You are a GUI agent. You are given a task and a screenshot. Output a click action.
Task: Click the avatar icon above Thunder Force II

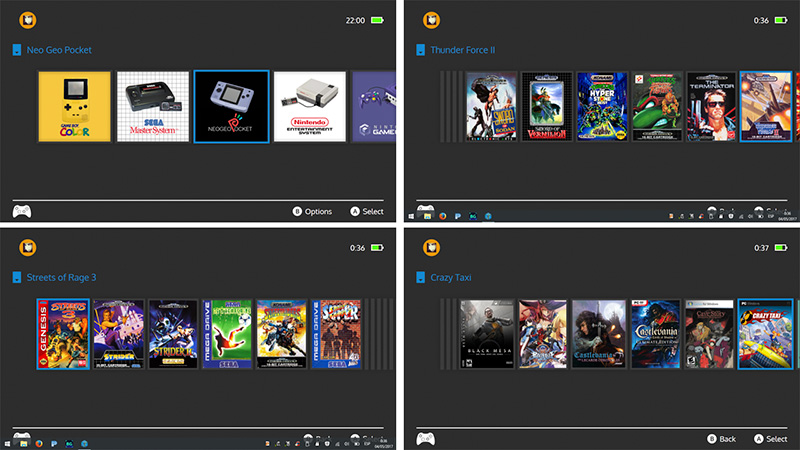pyautogui.click(x=432, y=19)
